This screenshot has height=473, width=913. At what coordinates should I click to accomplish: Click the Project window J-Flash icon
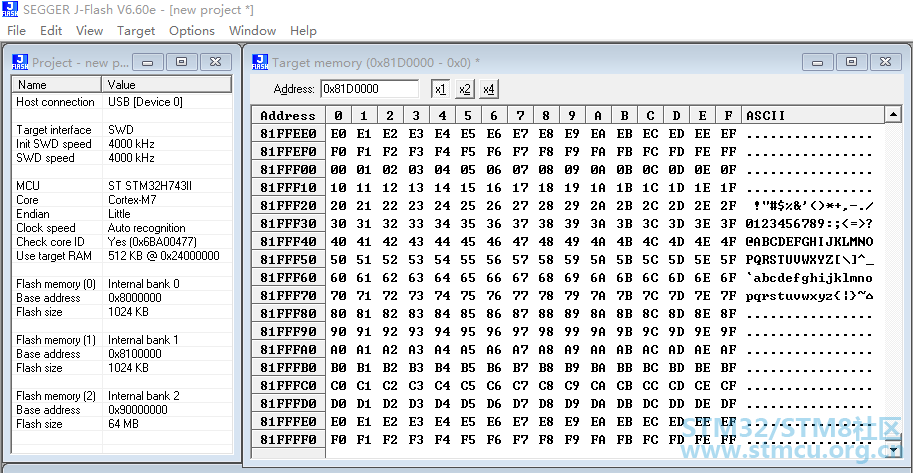point(20,62)
